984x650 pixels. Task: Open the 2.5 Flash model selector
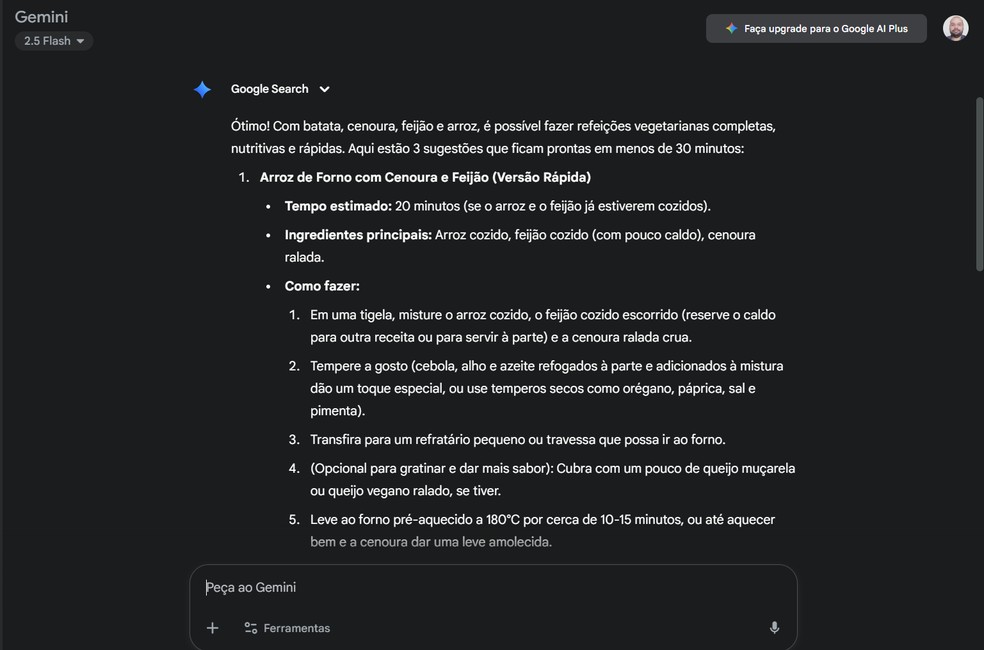coord(52,40)
